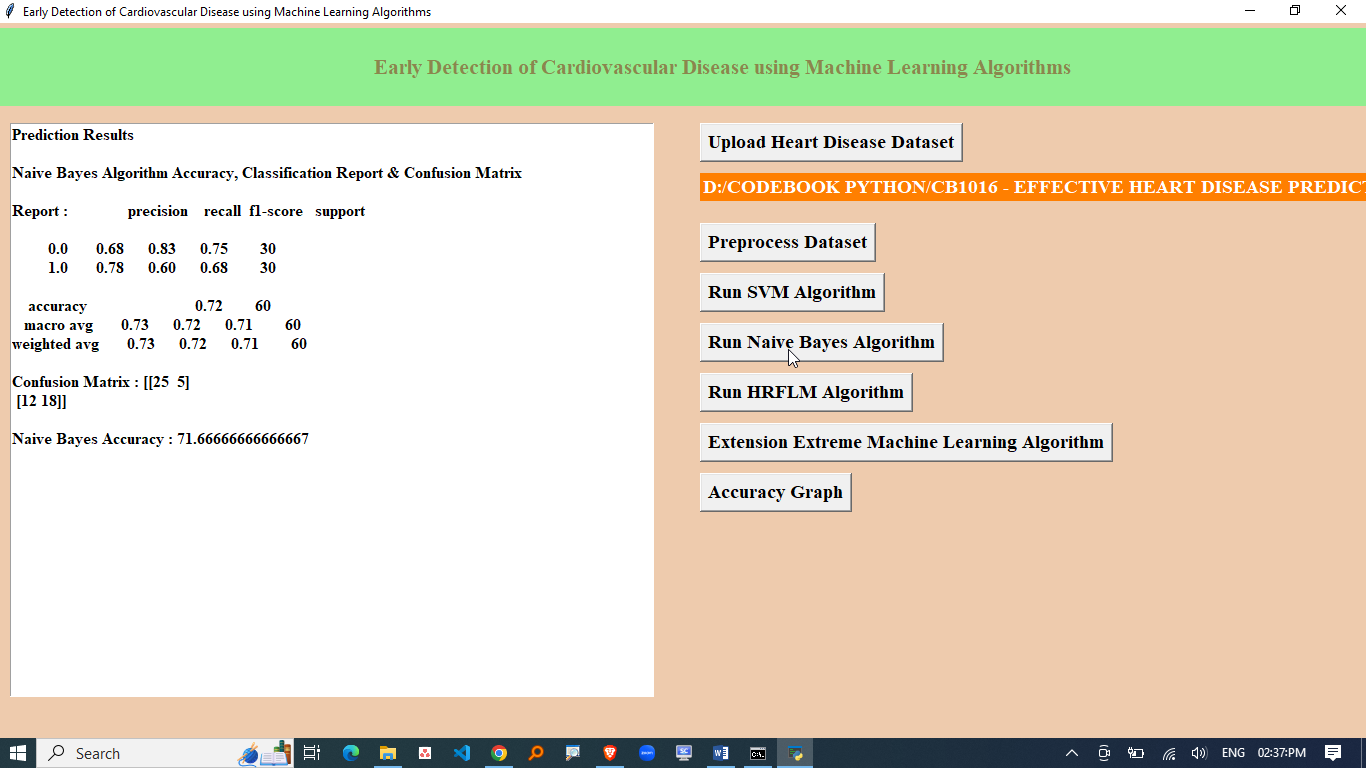Select the 'Prediction Results' line

pos(73,135)
